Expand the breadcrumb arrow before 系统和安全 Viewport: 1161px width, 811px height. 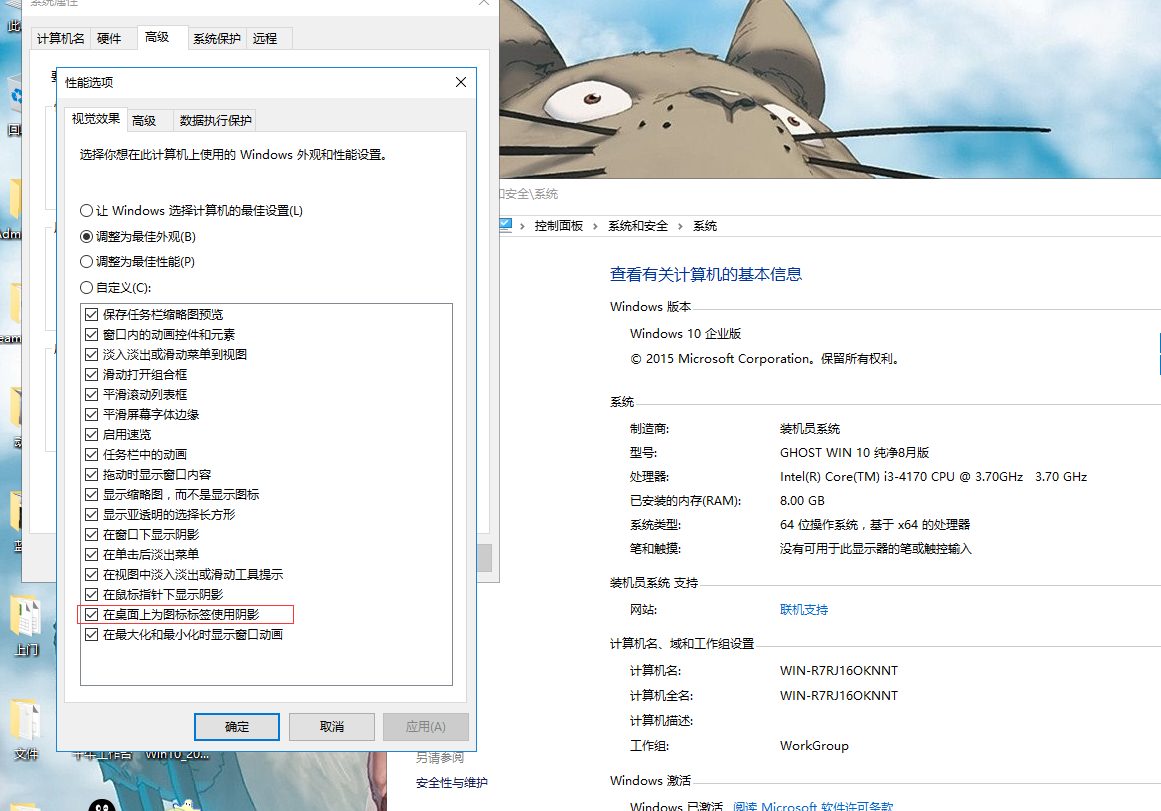(595, 227)
